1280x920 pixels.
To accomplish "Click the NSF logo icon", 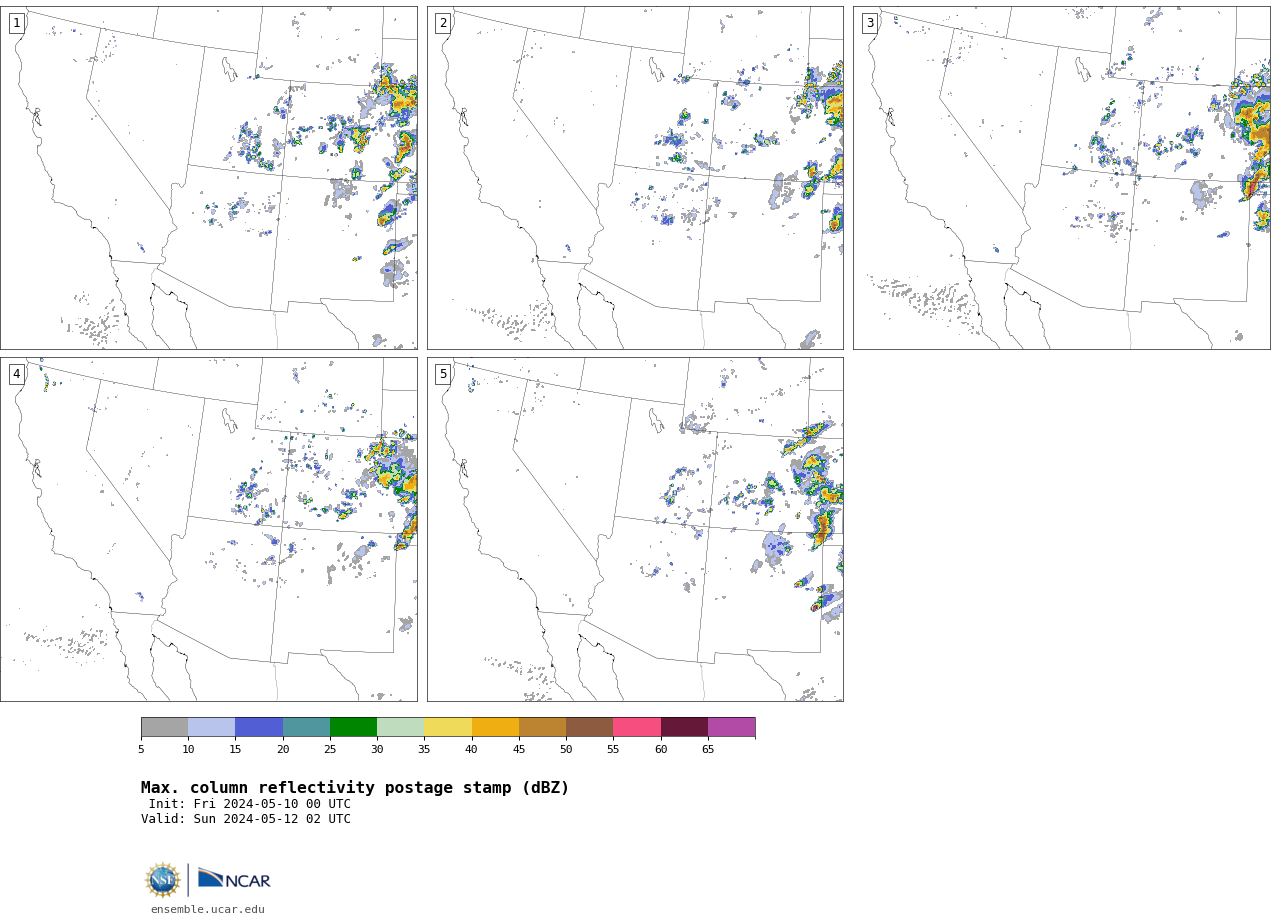I will coord(163,880).
